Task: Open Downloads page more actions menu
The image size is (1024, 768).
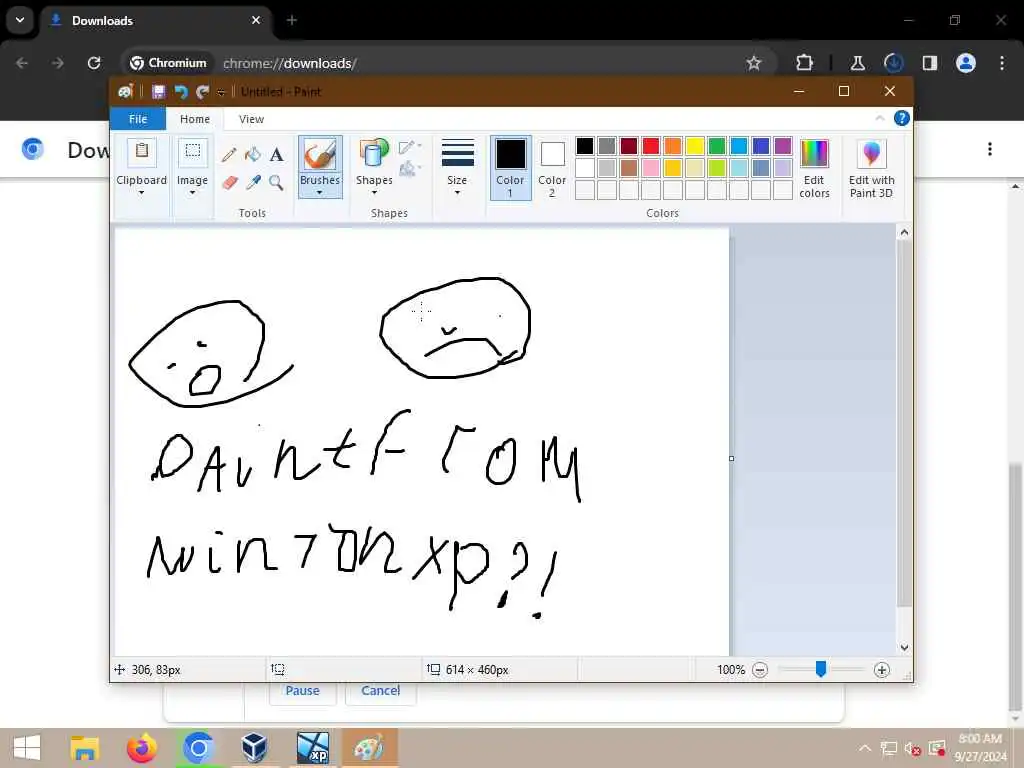Action: click(x=989, y=150)
